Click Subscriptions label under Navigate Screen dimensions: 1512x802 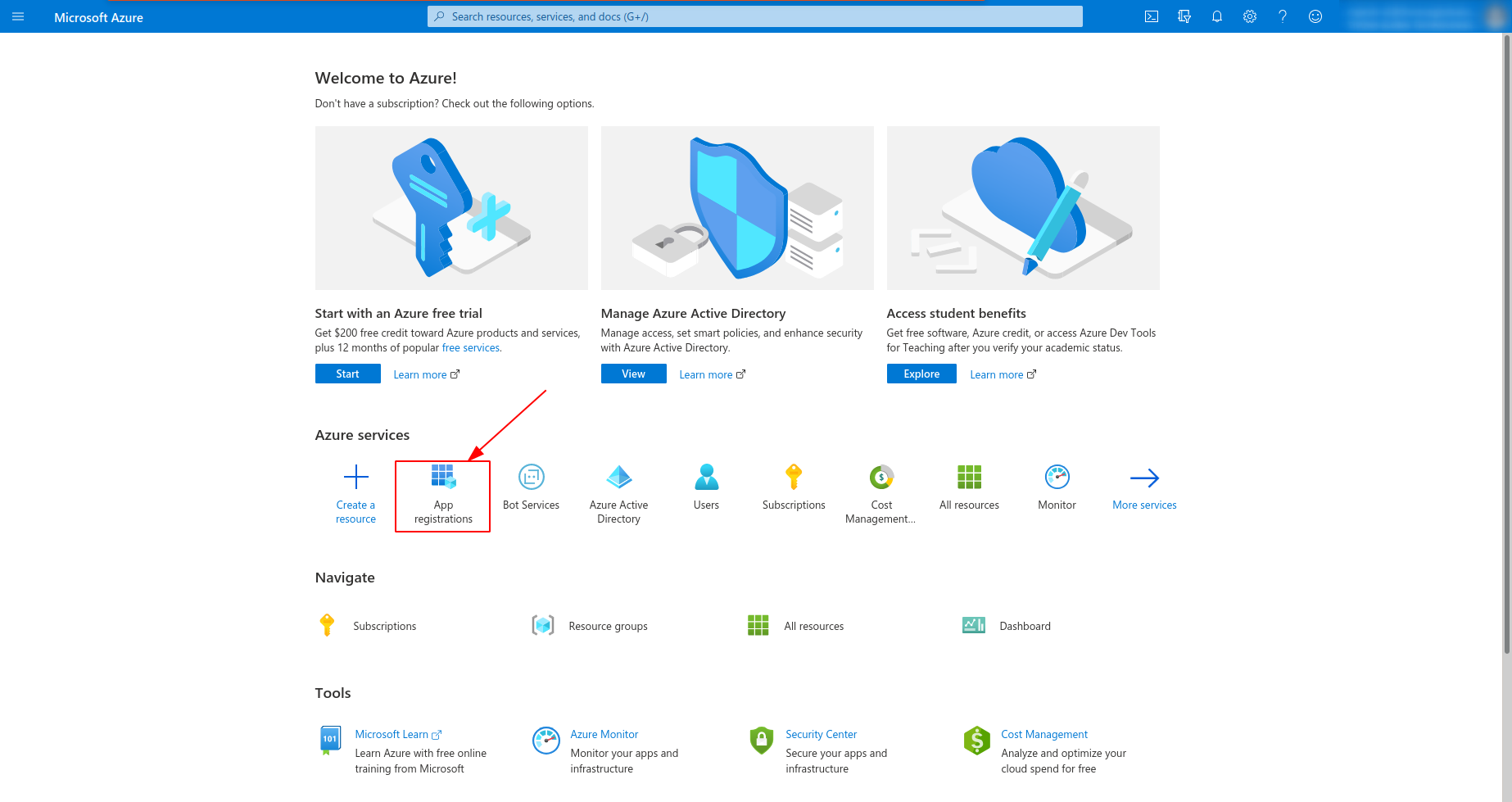point(385,626)
